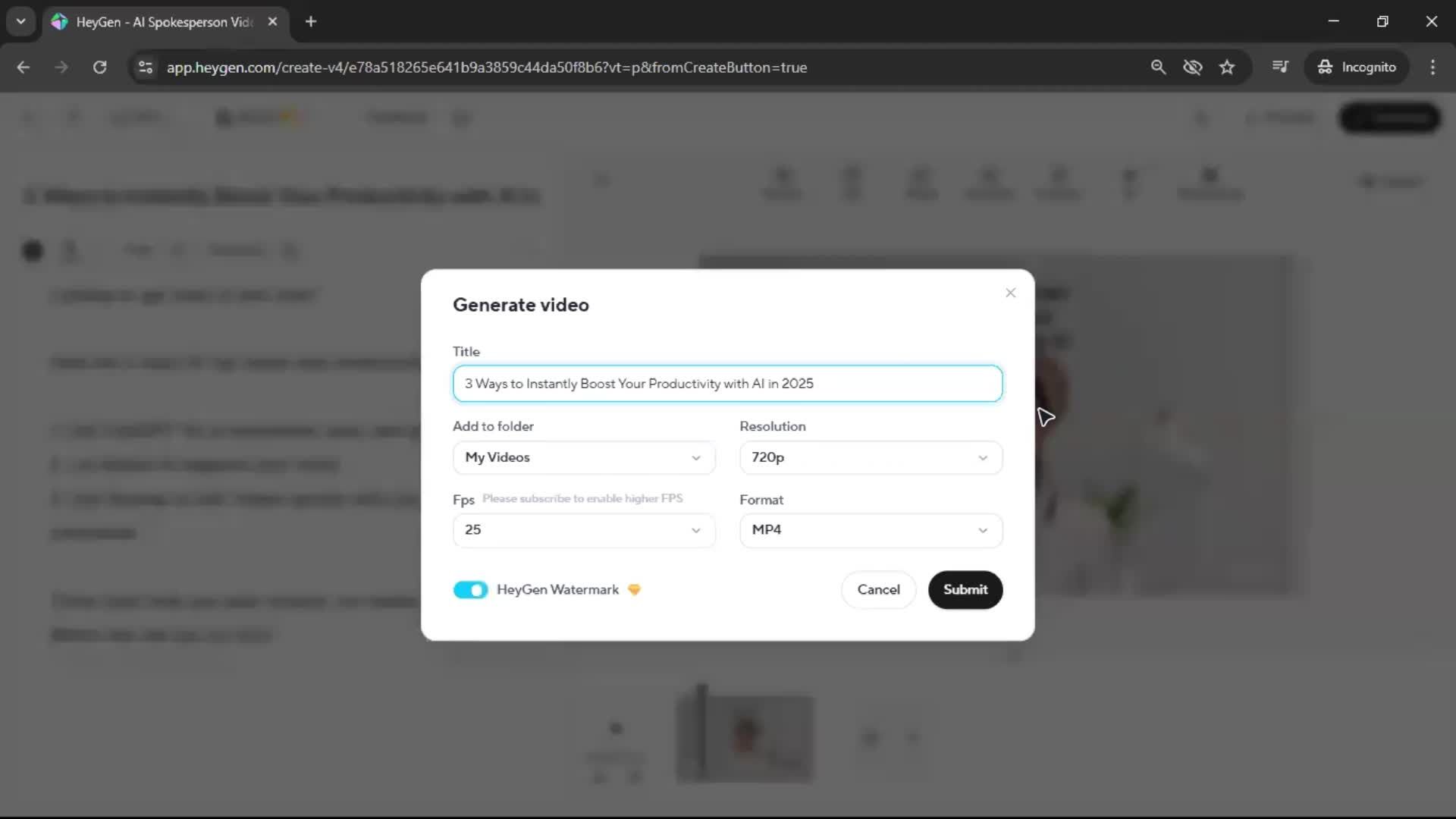Open the media controls icon in toolbar

(1280, 67)
